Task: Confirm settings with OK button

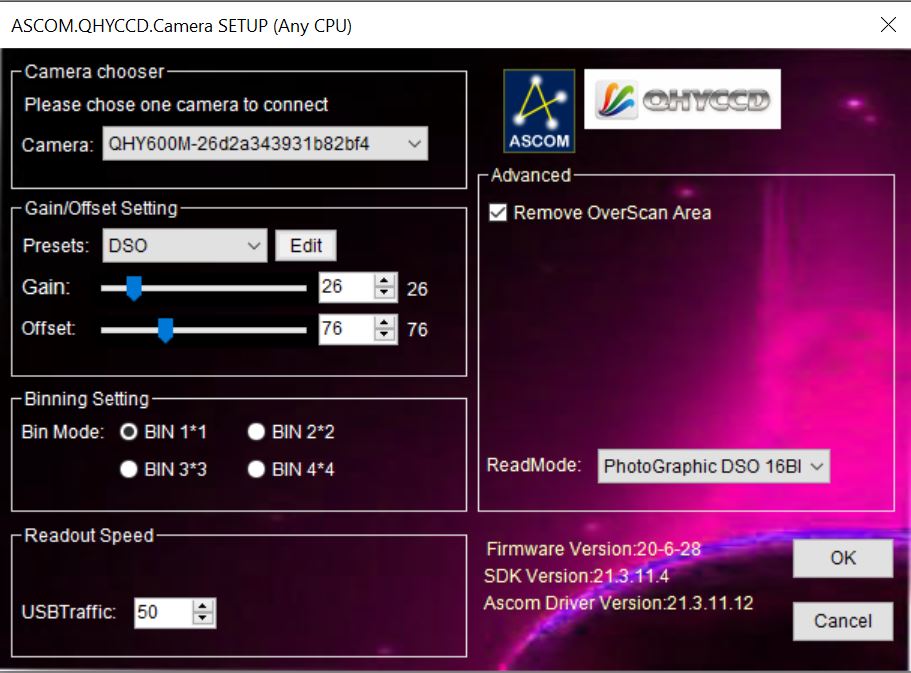Action: (x=842, y=558)
